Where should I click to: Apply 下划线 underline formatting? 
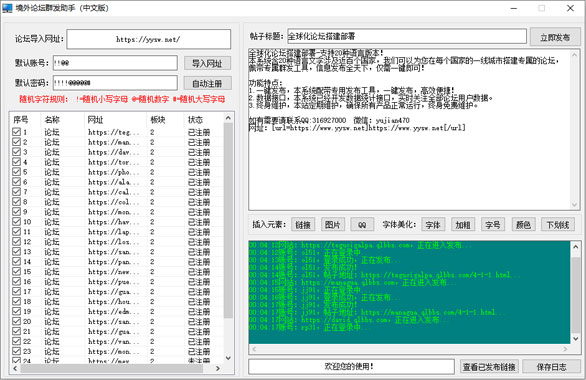pyautogui.click(x=558, y=225)
